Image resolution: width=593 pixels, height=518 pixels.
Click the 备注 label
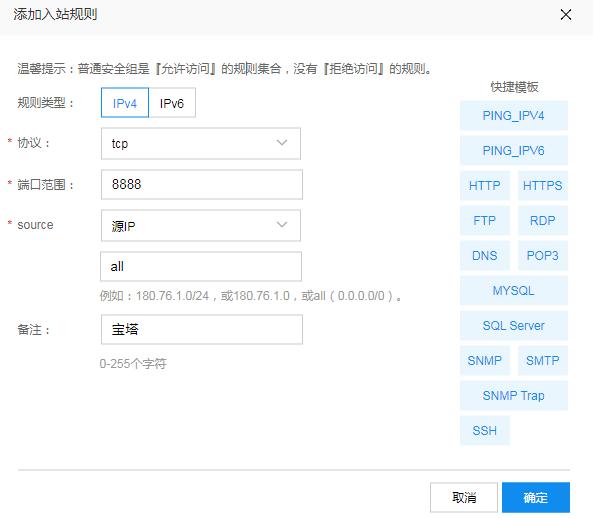click(34, 330)
